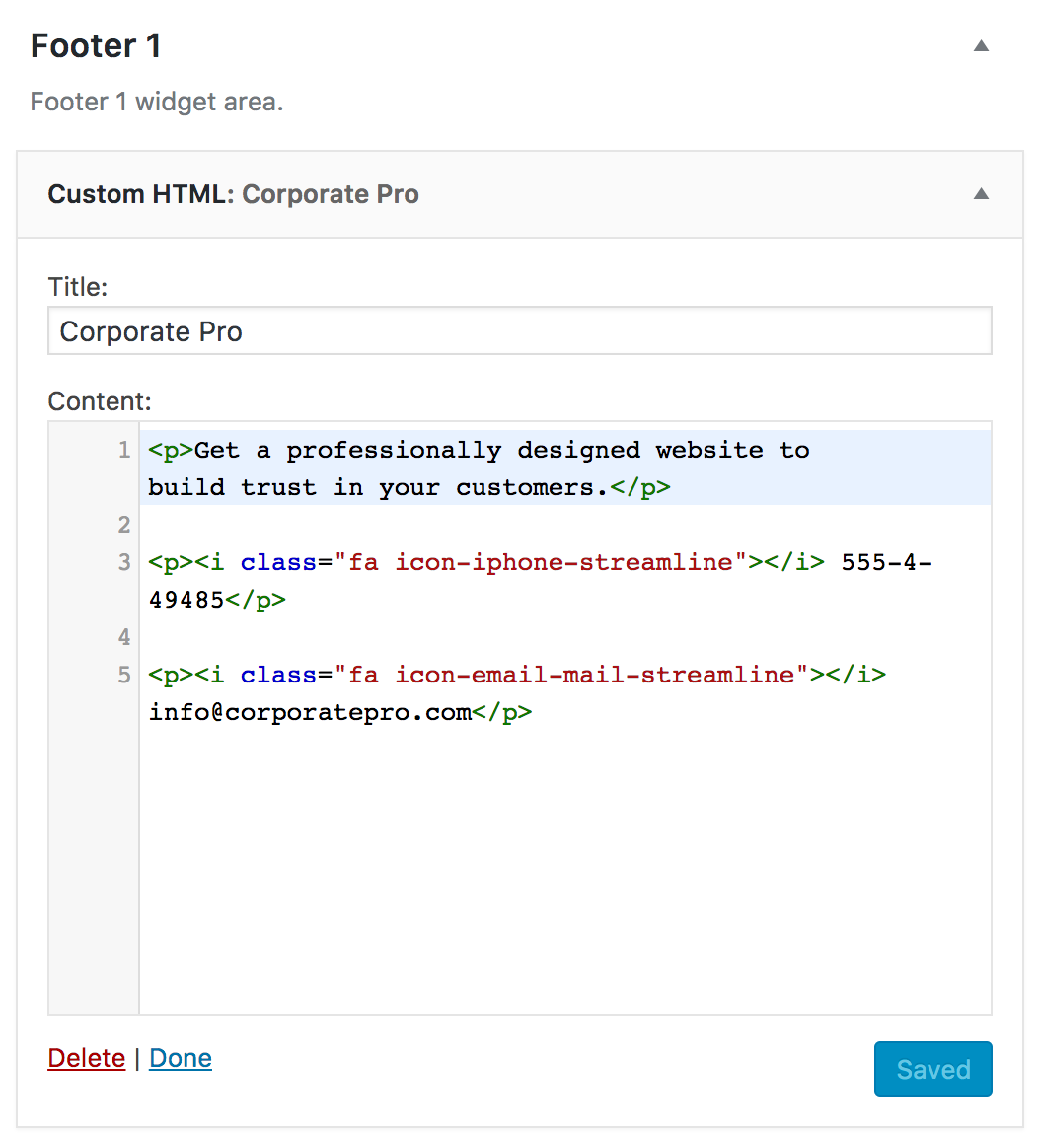Click line number 3 in the editor gutter
The image size is (1040, 1148).
click(122, 561)
